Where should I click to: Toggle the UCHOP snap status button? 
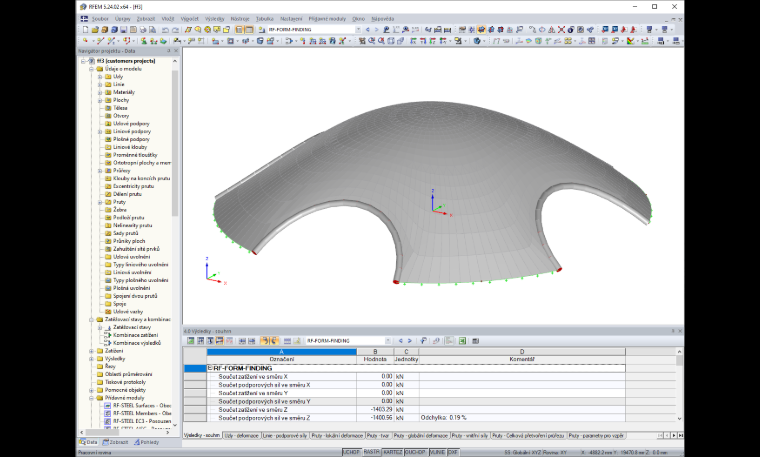pos(351,452)
